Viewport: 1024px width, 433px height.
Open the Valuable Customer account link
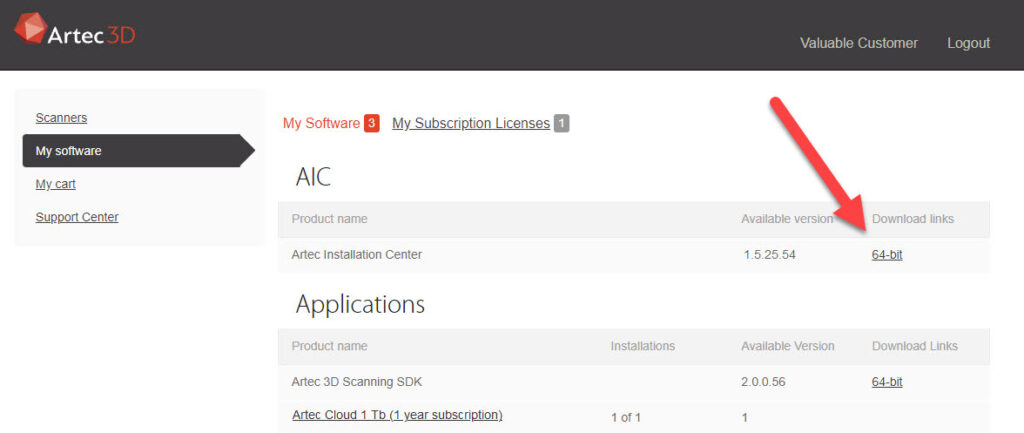pos(858,43)
